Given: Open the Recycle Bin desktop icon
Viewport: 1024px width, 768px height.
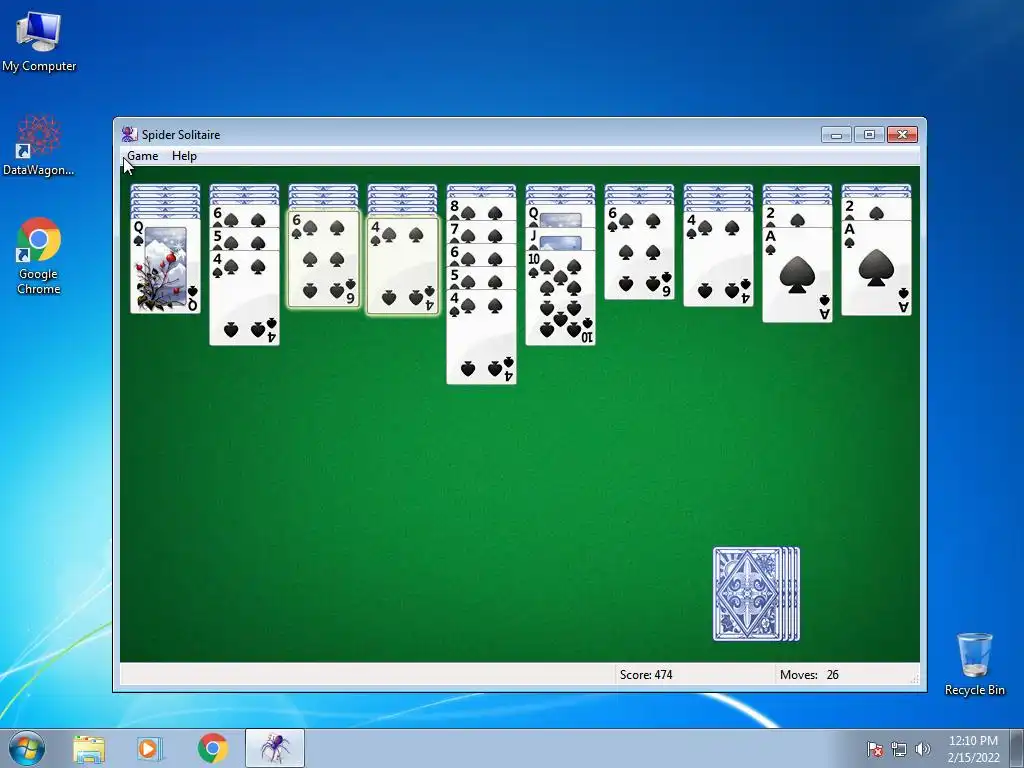Looking at the screenshot, I should [974, 664].
